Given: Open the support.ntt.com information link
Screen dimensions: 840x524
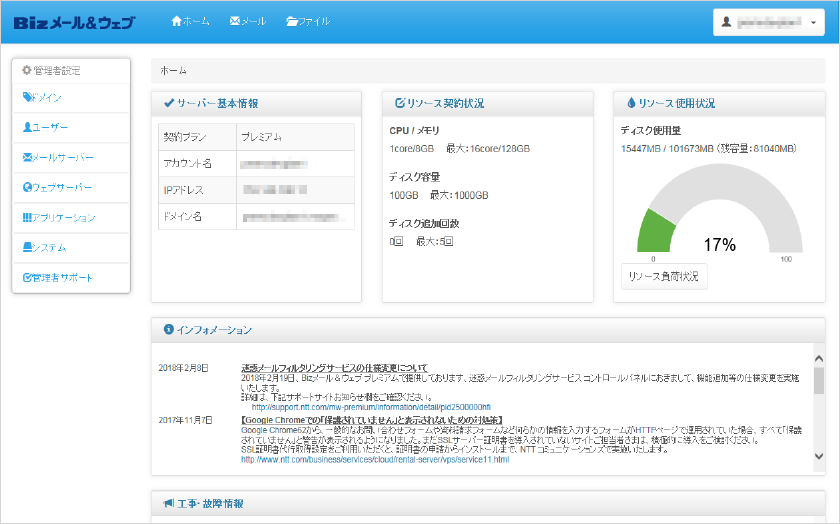Looking at the screenshot, I should [371, 407].
